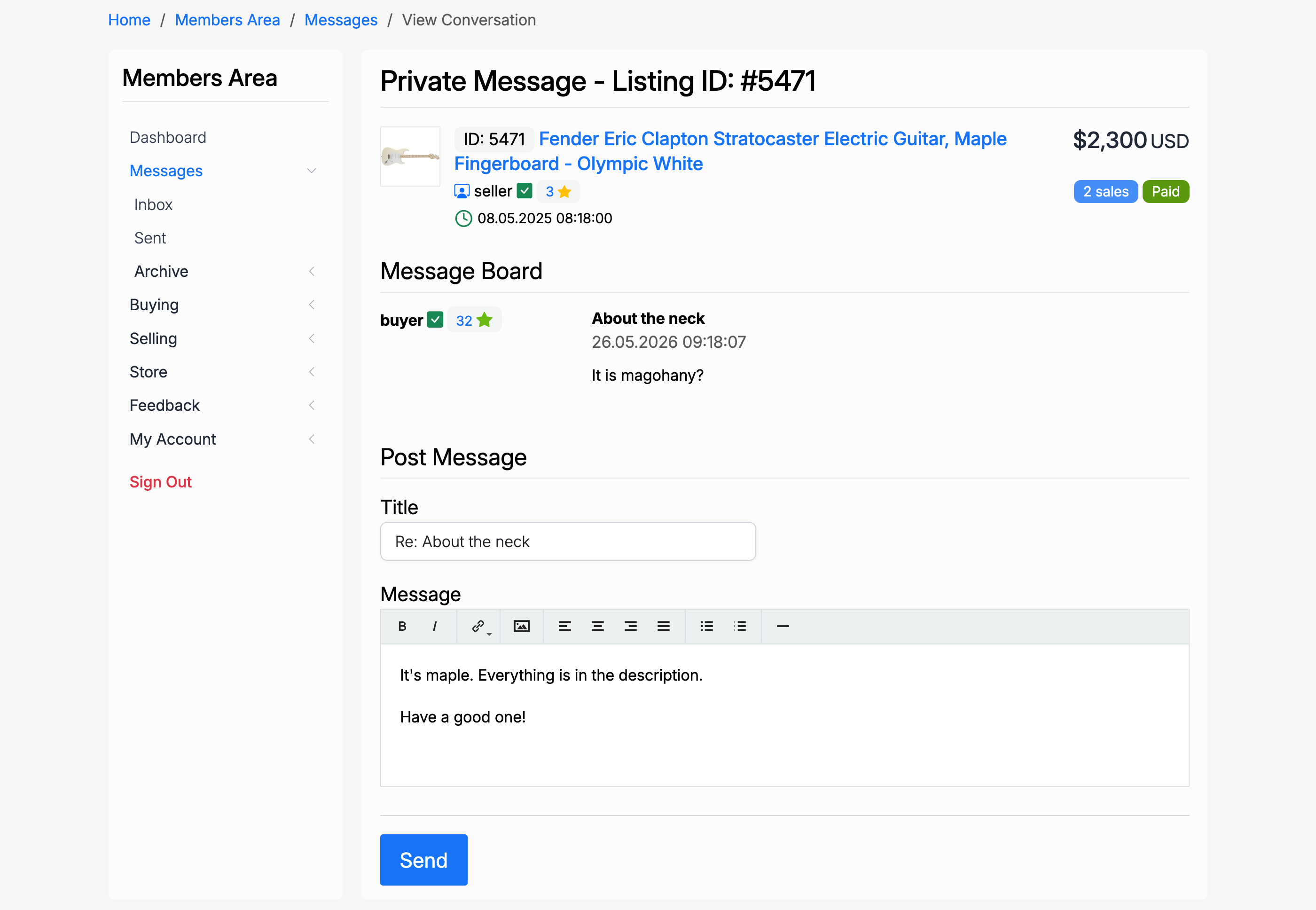Sign Out of the account
1316x910 pixels.
point(160,482)
